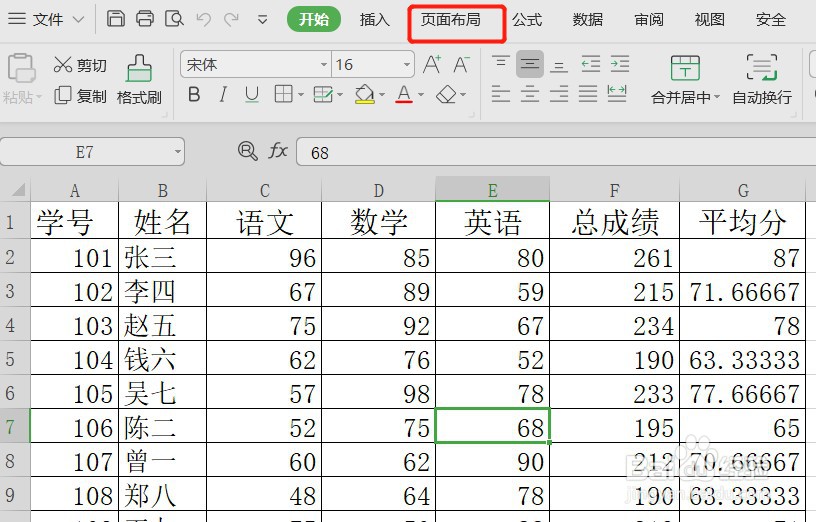Click the 总成绩 header cell
Viewport: 816px width, 522px height.
point(615,221)
